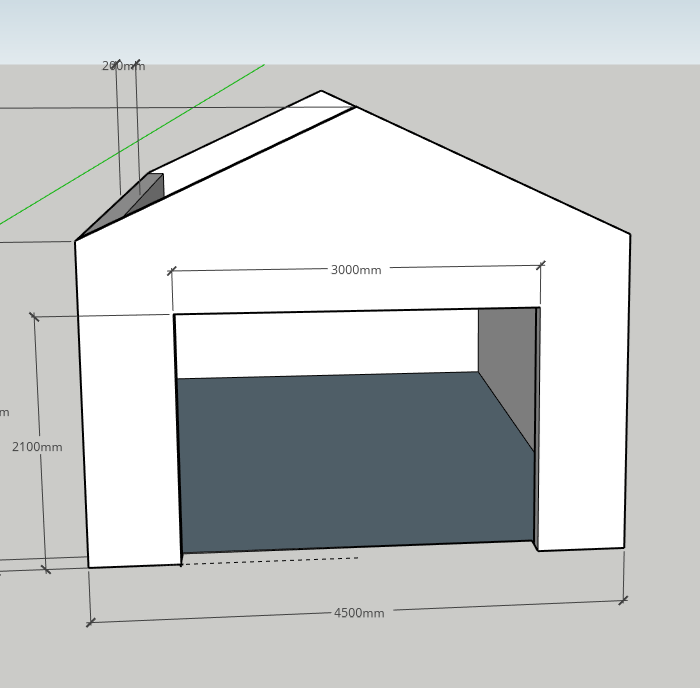The image size is (700, 688).
Task: Select the 2100mm dimension label
Action: point(37,447)
